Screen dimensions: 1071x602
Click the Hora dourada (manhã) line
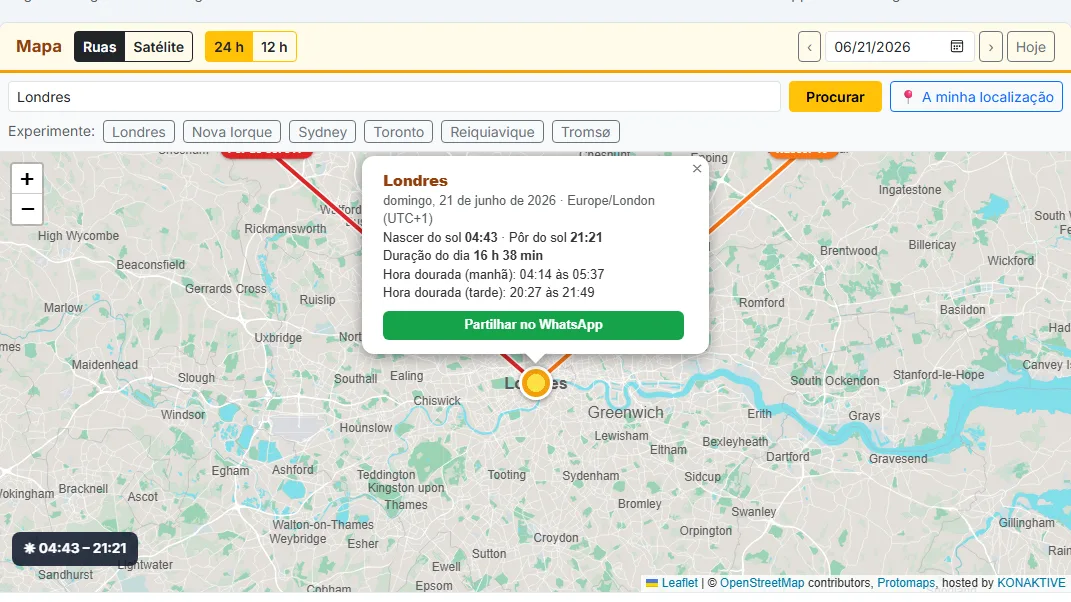[493, 275]
